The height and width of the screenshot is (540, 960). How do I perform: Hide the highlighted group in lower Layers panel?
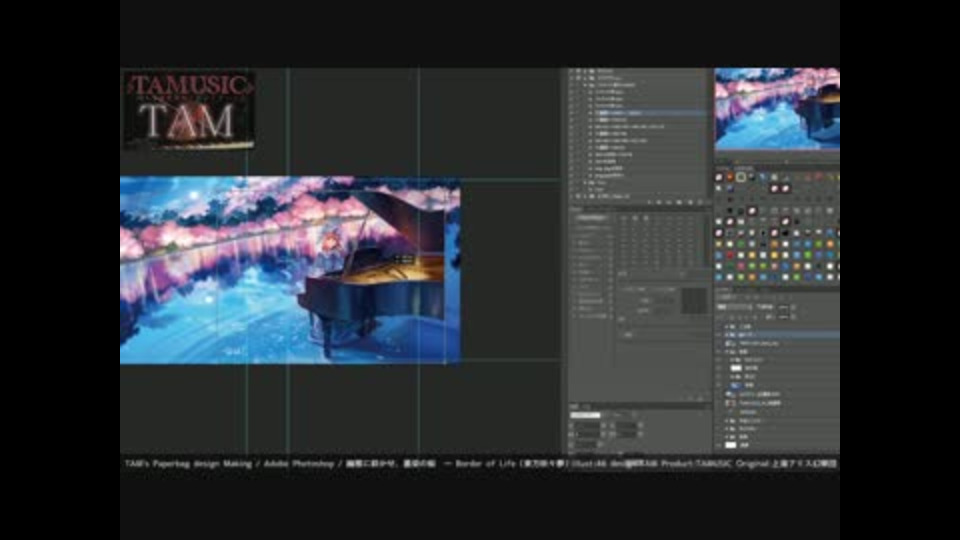tap(719, 335)
